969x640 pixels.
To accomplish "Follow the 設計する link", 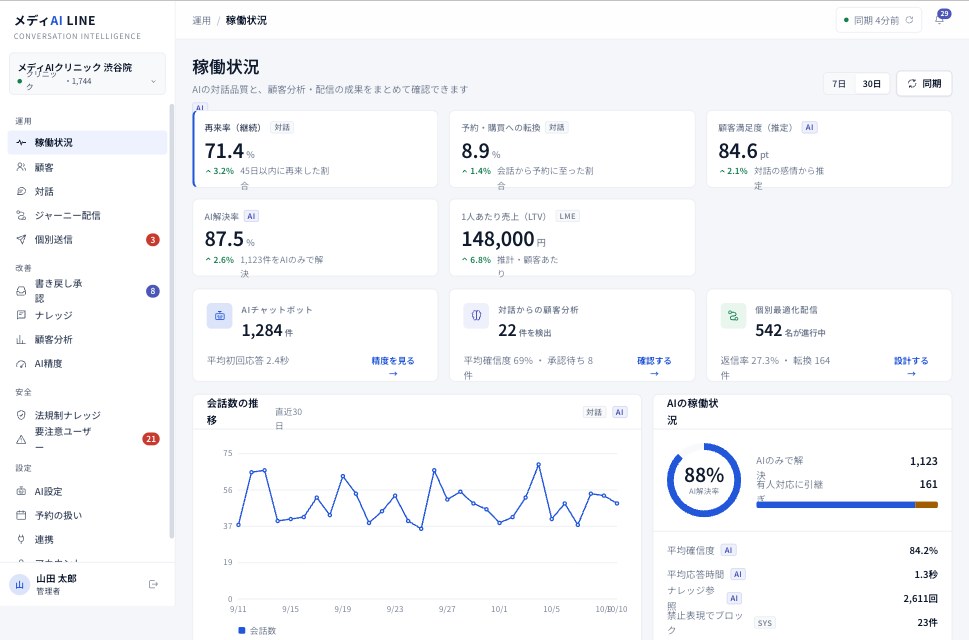I will tap(911, 366).
